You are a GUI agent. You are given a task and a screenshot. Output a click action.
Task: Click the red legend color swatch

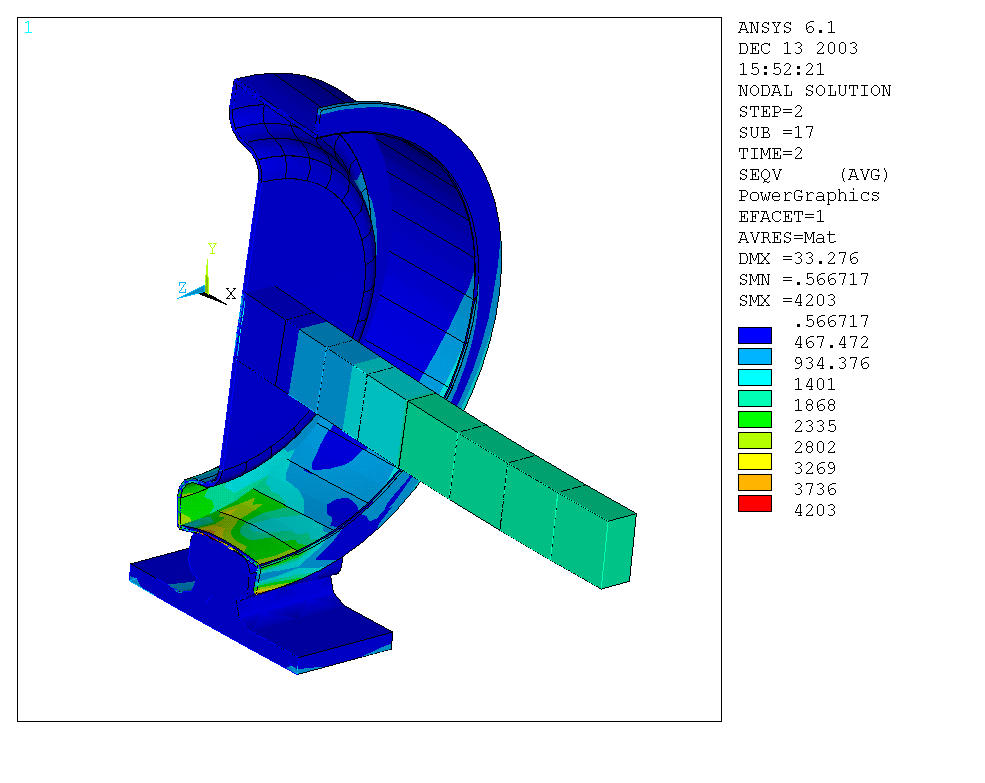[754, 504]
